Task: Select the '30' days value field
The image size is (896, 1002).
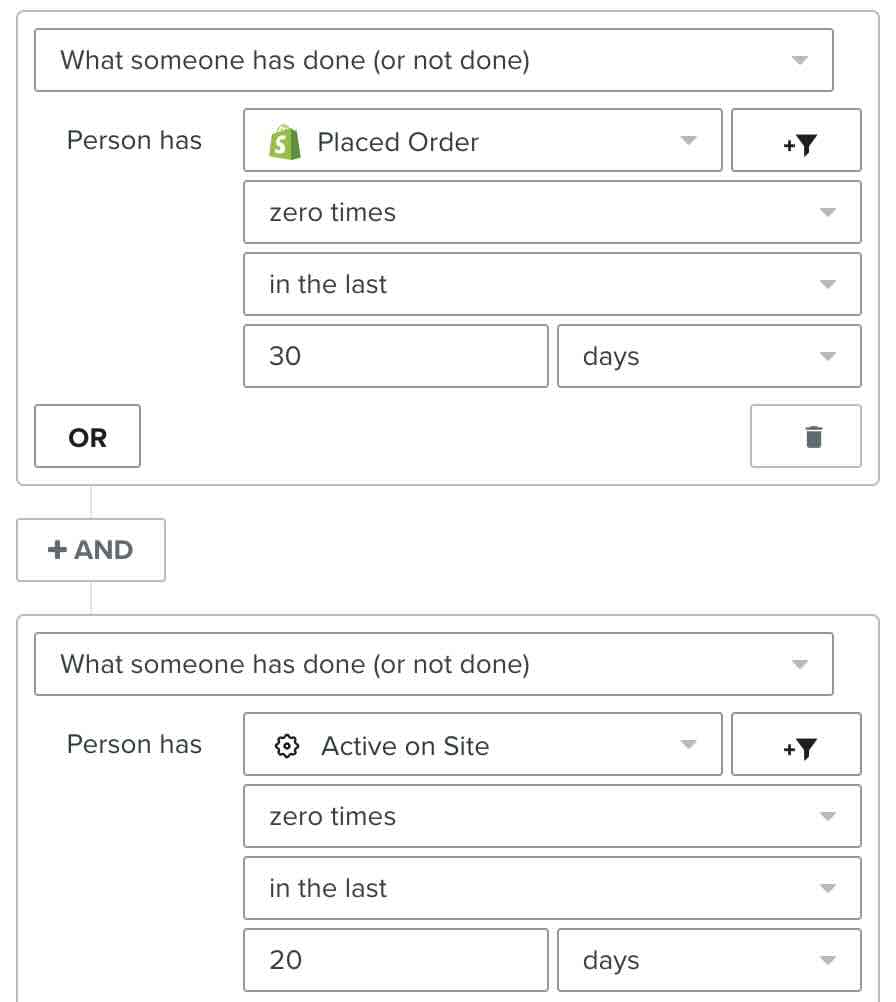Action: tap(395, 356)
